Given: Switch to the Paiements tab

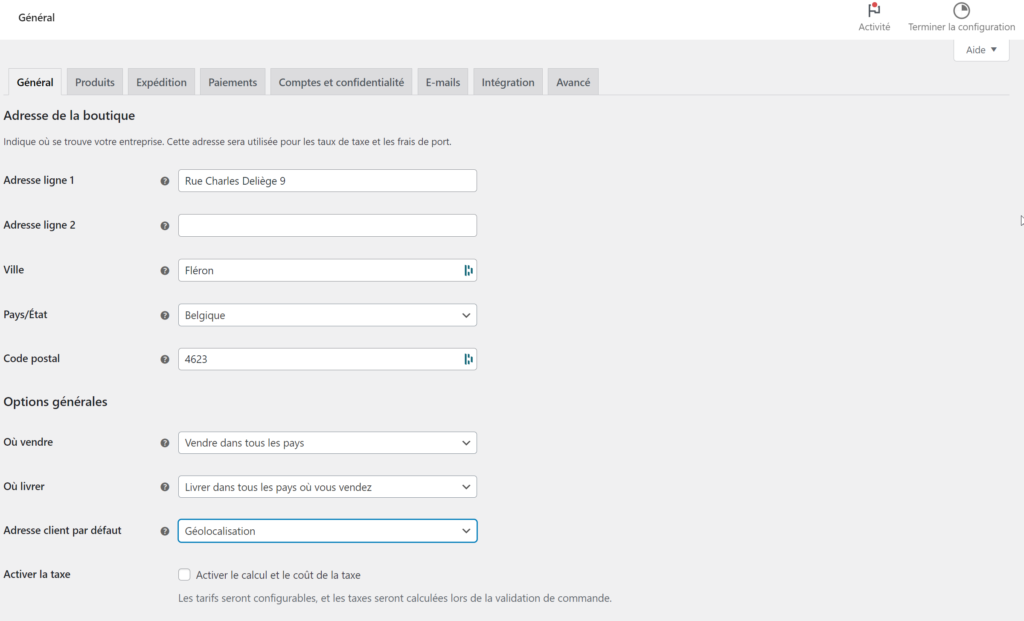Looking at the screenshot, I should (232, 82).
